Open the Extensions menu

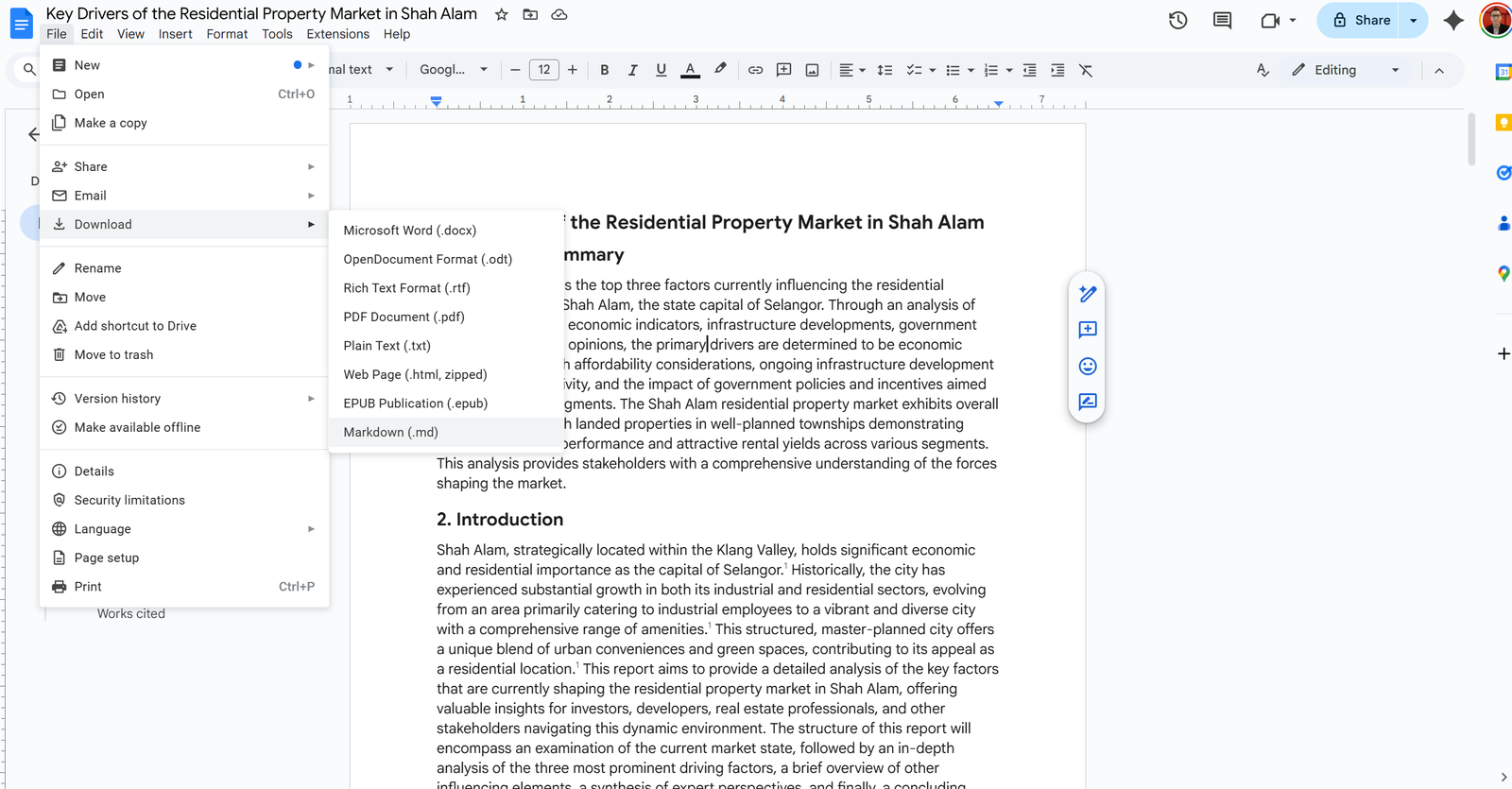pyautogui.click(x=337, y=34)
